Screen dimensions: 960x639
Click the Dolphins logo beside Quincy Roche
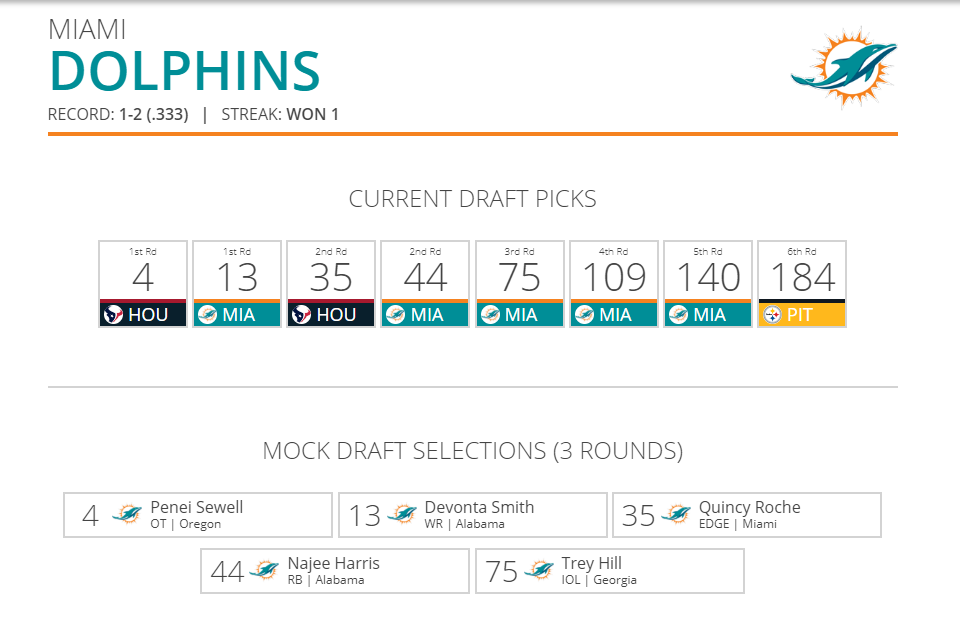[676, 514]
